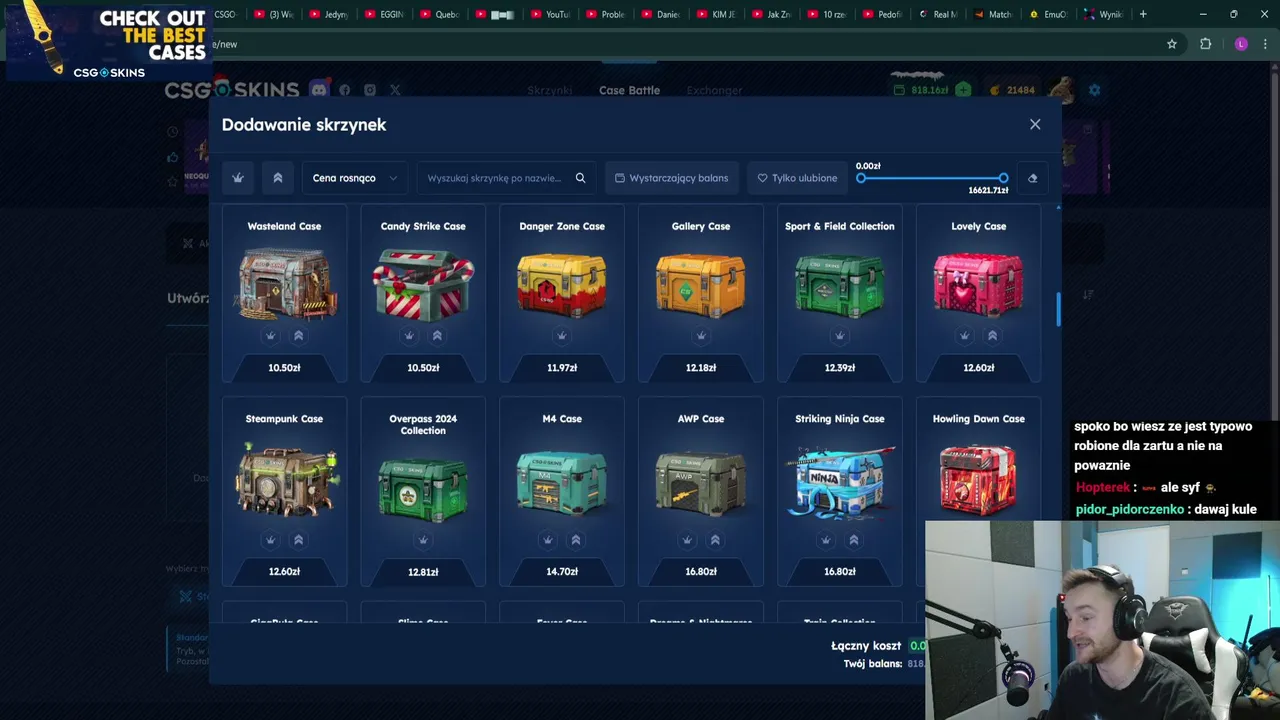Click the maximum price slider handle

1003,178
